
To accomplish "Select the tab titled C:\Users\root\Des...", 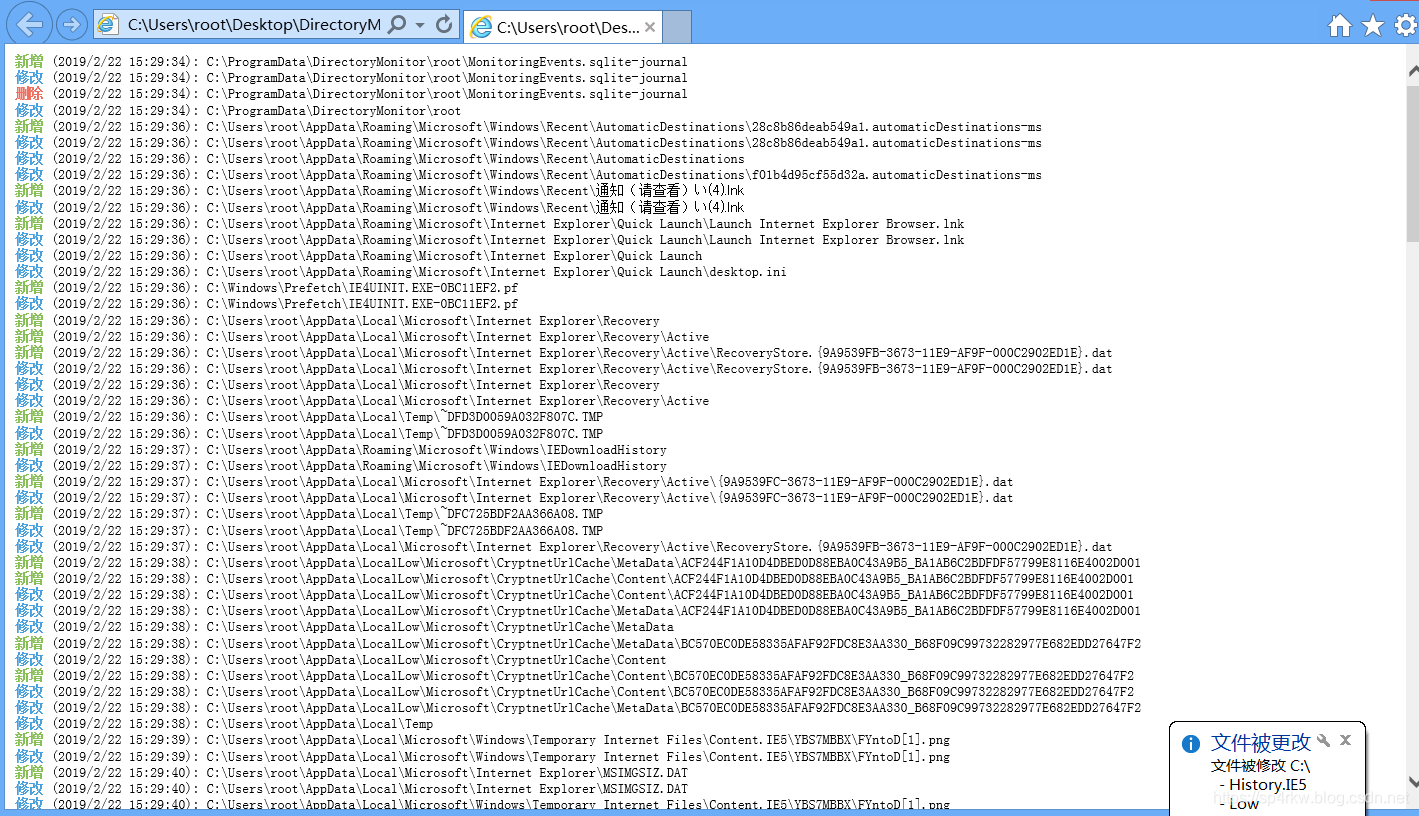I will tap(564, 27).
